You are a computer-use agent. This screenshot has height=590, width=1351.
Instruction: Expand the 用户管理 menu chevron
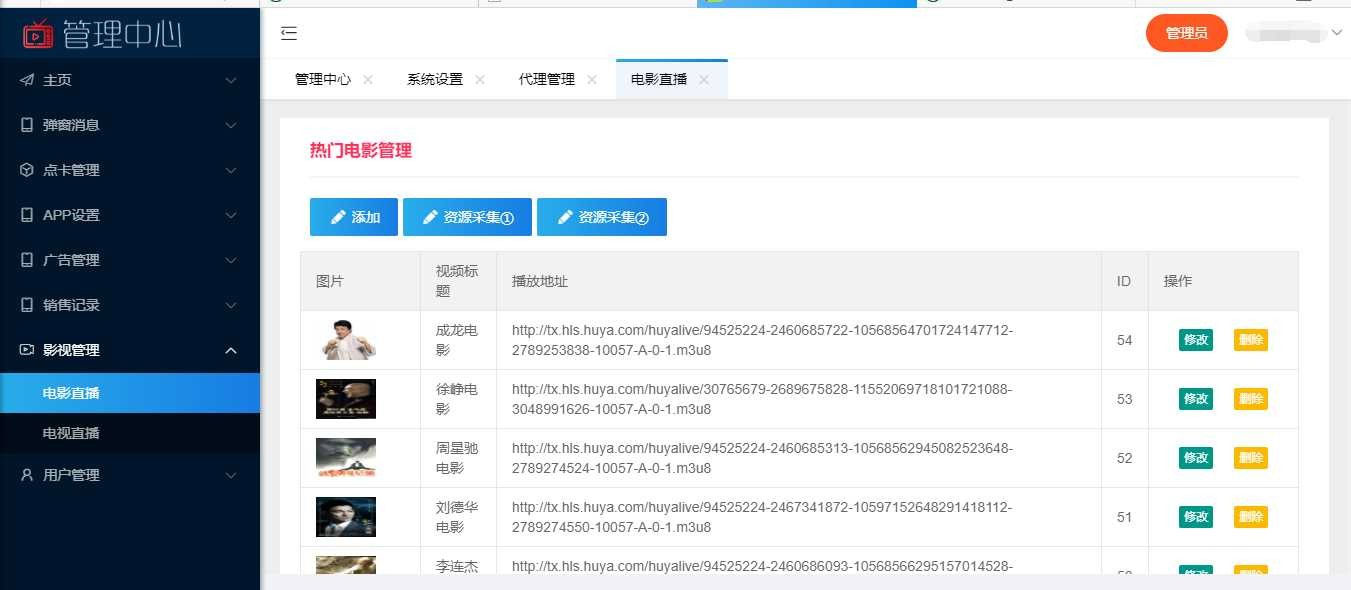point(231,475)
